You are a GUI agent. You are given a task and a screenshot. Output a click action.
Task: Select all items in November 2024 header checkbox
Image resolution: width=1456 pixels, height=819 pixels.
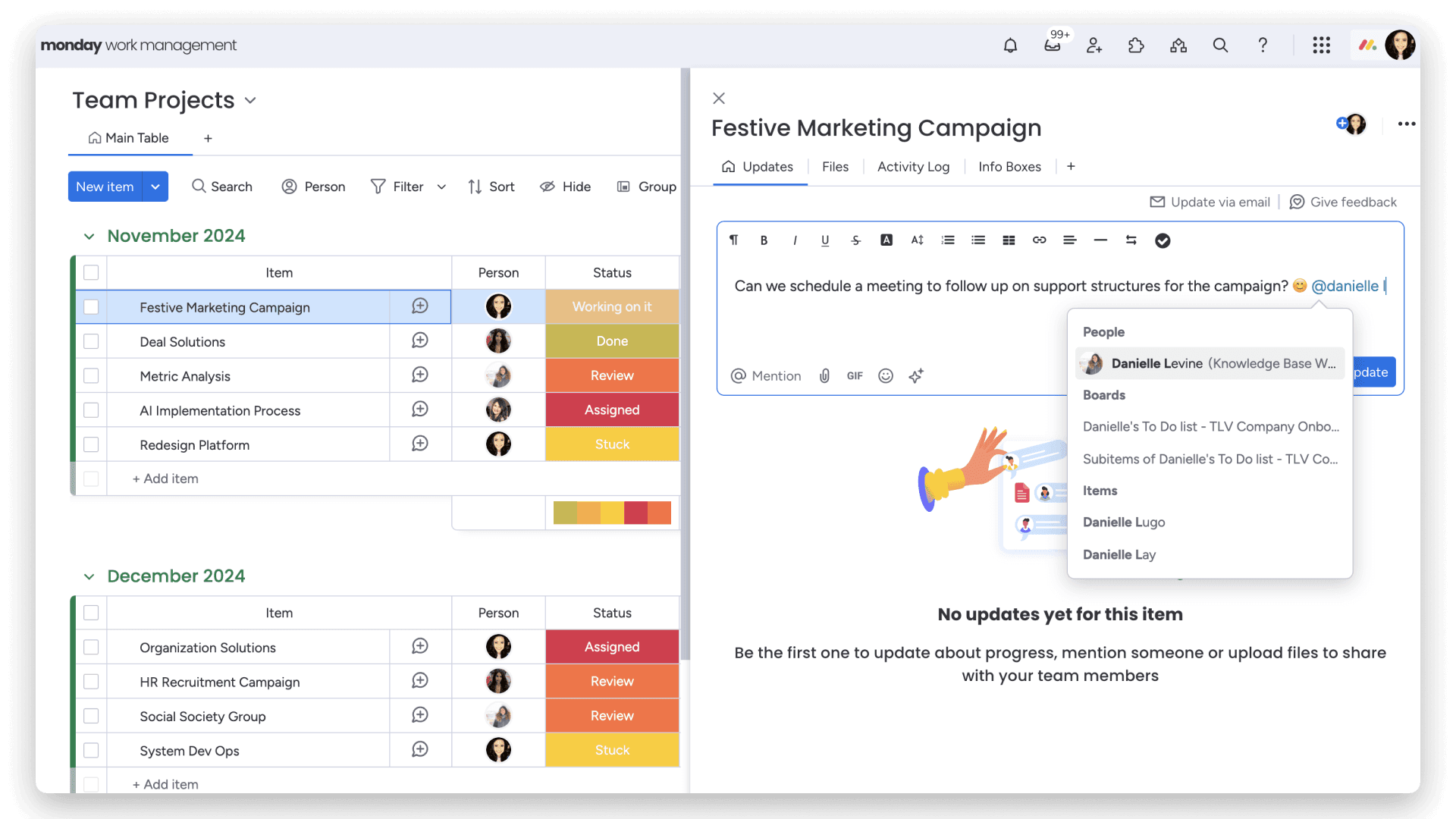(x=91, y=272)
